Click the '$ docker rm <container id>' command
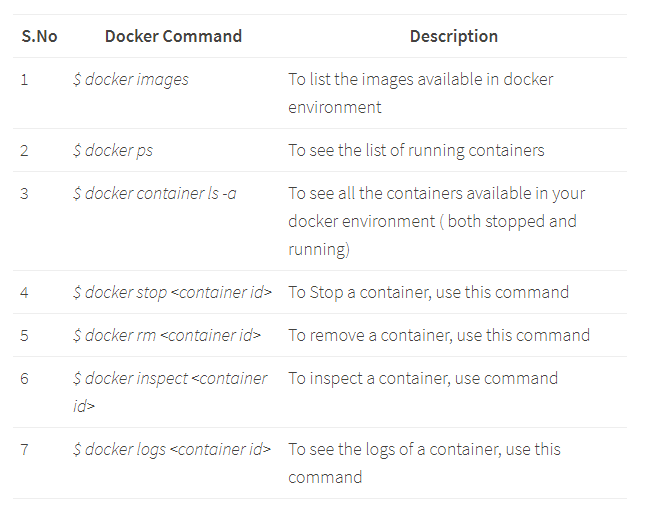The height and width of the screenshot is (518, 648). (x=166, y=335)
